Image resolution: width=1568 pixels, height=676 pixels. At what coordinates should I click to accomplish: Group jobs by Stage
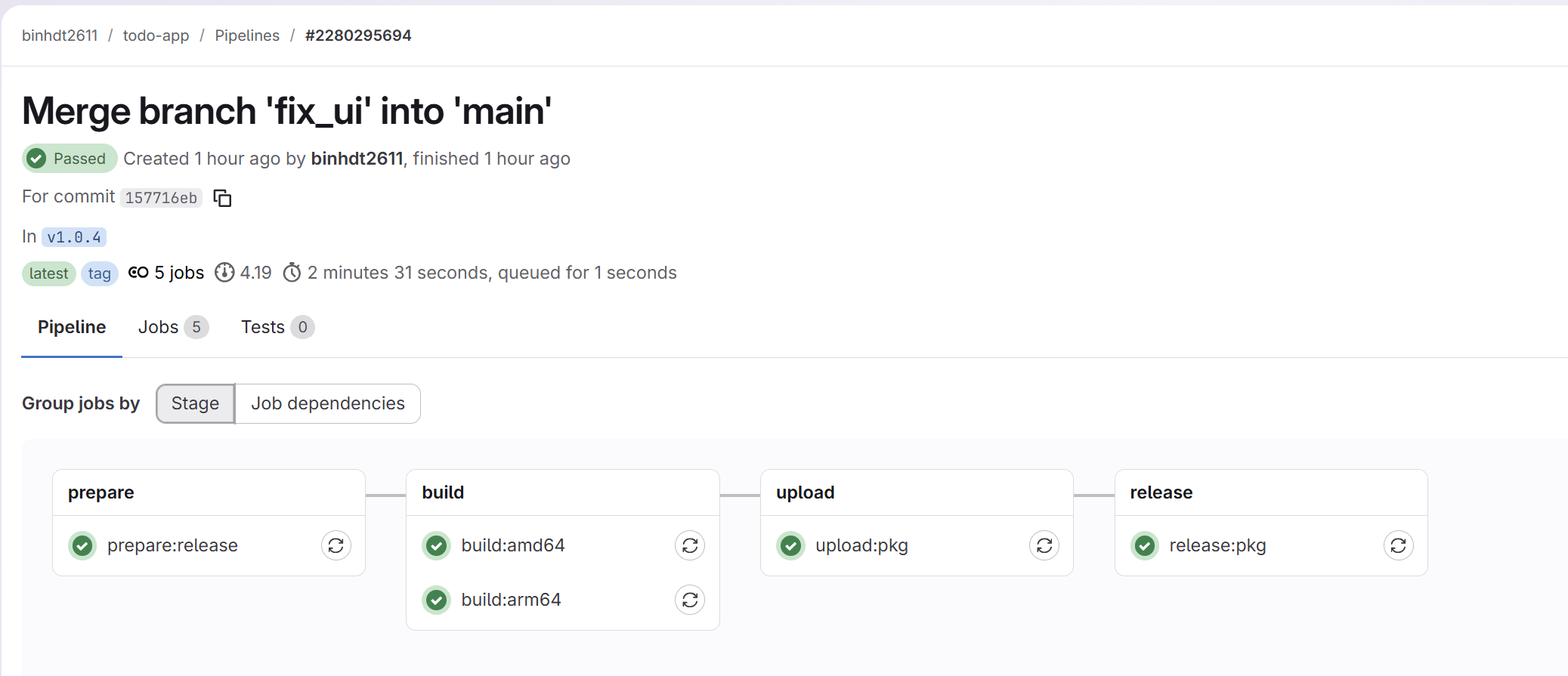click(x=195, y=403)
